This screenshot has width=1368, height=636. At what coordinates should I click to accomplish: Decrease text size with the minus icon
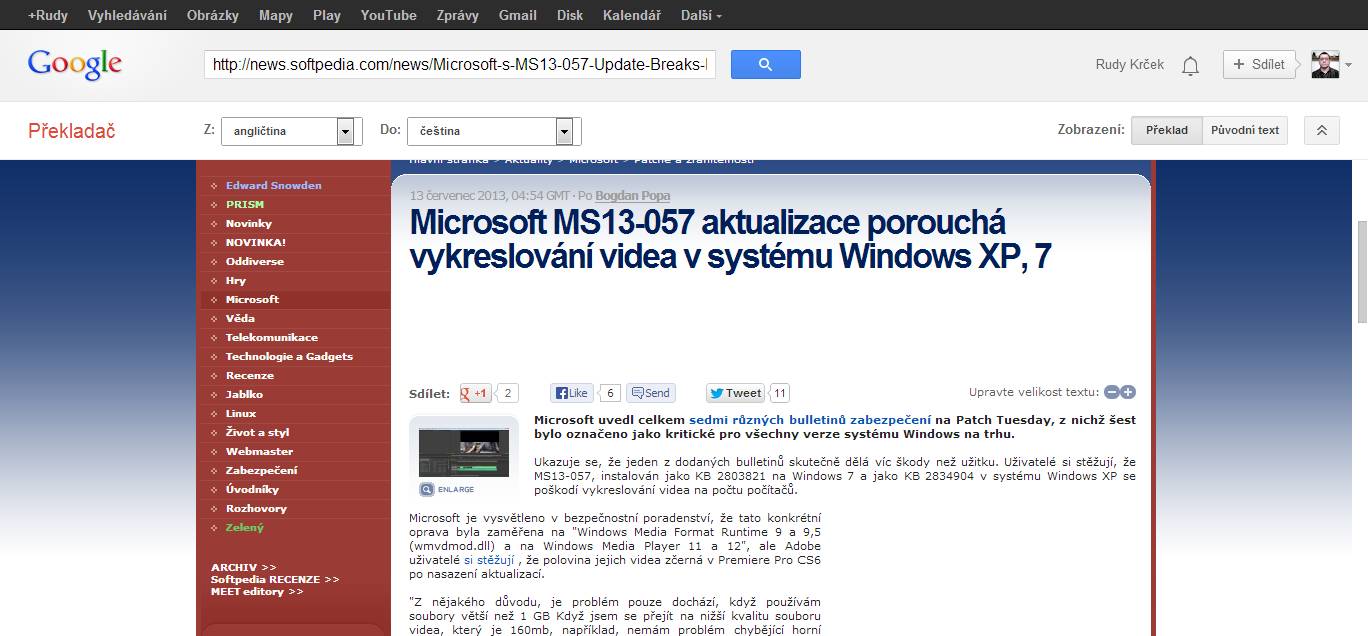click(1111, 393)
